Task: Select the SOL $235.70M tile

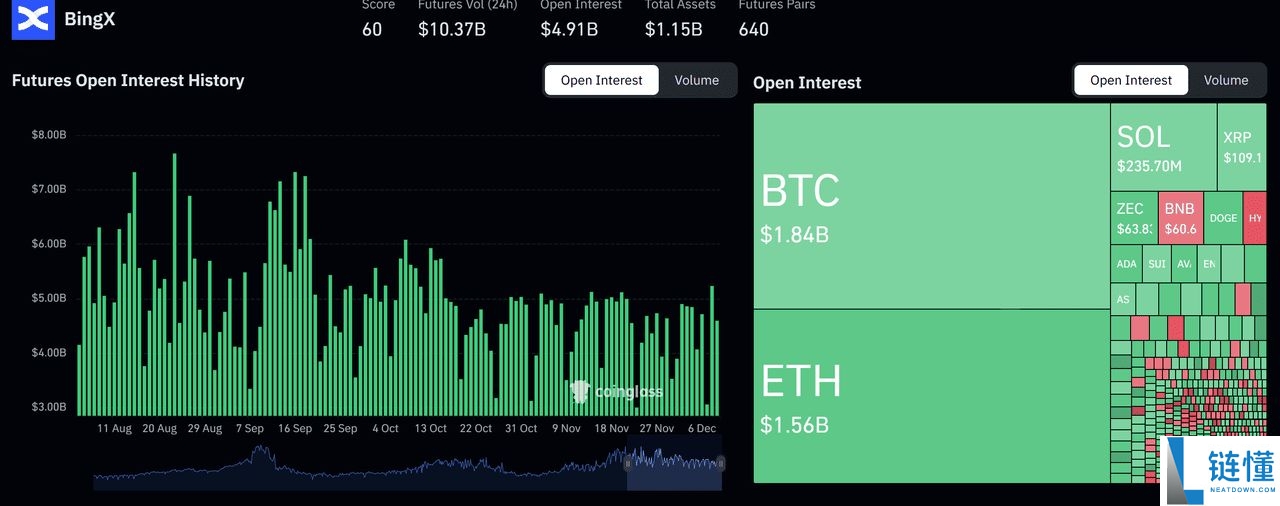Action: 1163,147
